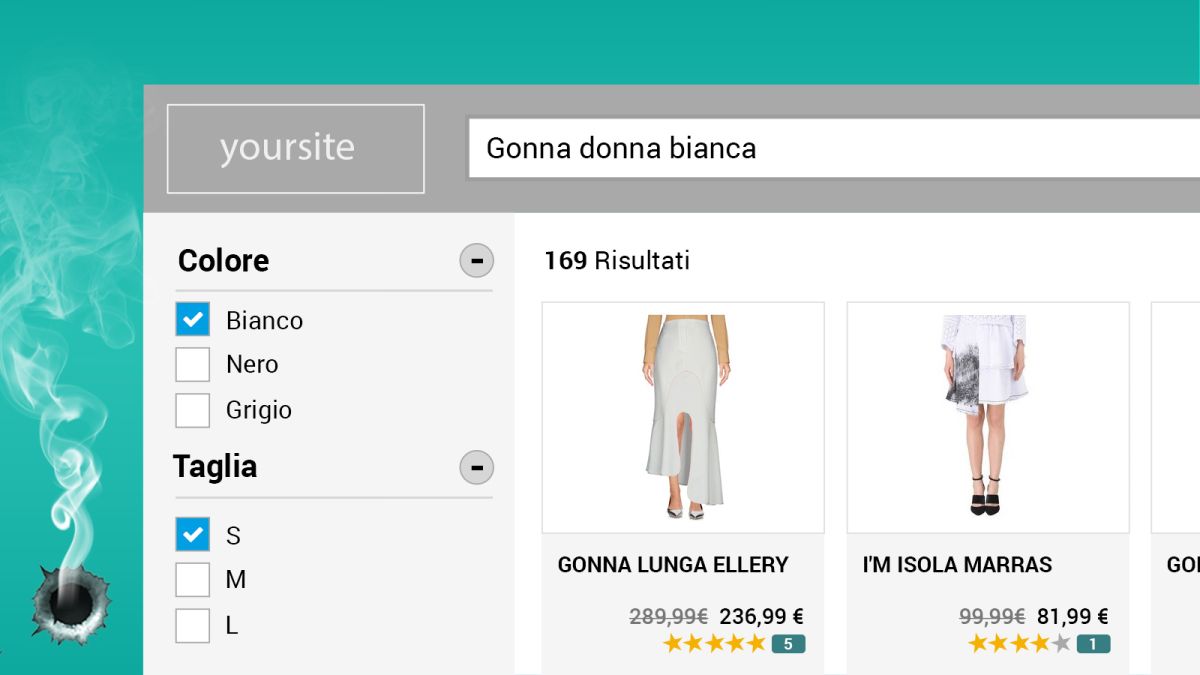The image size is (1200, 675).
Task: Collapse the Taglia filter section
Action: coord(476,467)
